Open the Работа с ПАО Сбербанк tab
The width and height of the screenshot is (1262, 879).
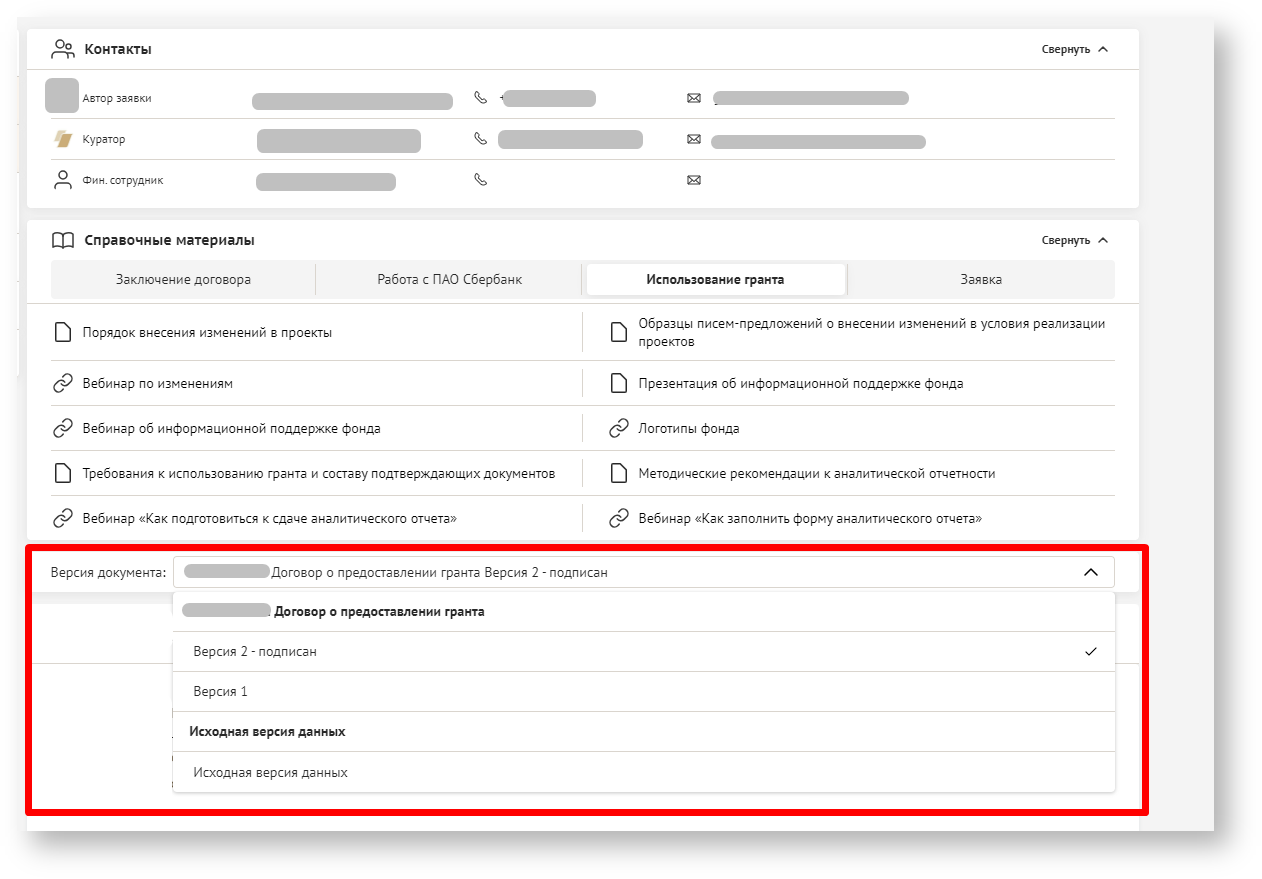point(449,280)
